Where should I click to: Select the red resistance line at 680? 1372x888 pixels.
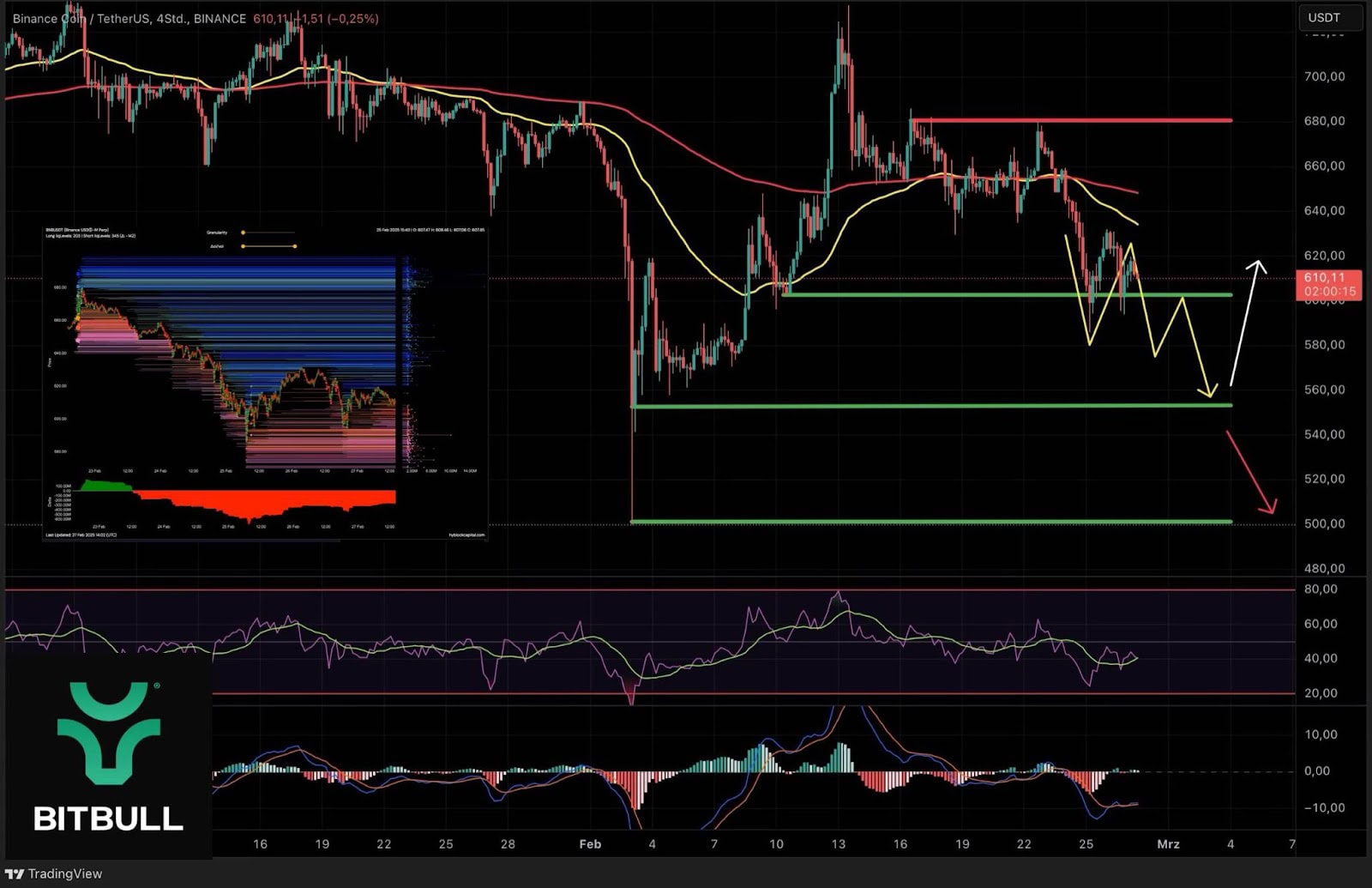pos(1072,120)
